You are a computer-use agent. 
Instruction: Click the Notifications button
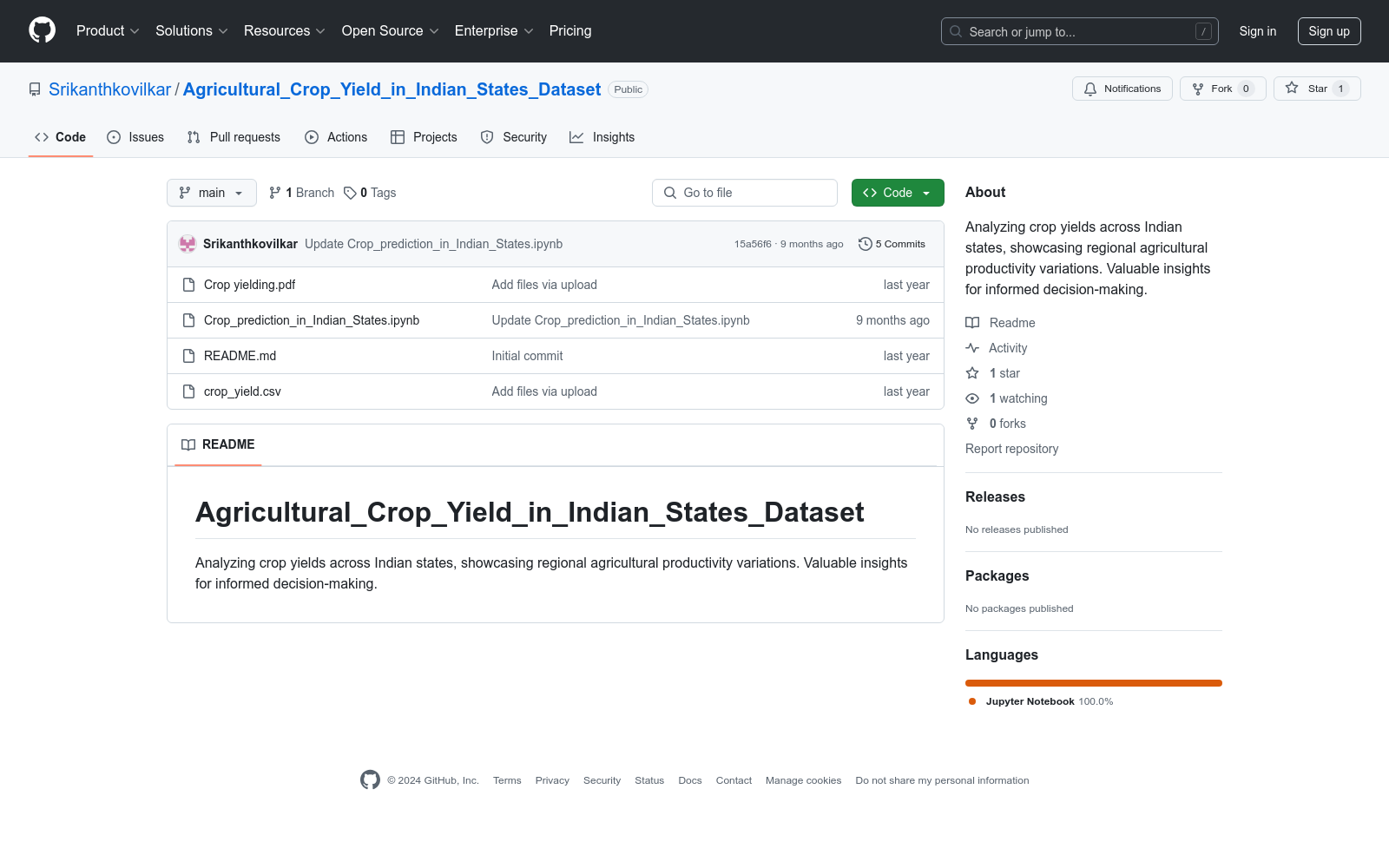(x=1122, y=89)
